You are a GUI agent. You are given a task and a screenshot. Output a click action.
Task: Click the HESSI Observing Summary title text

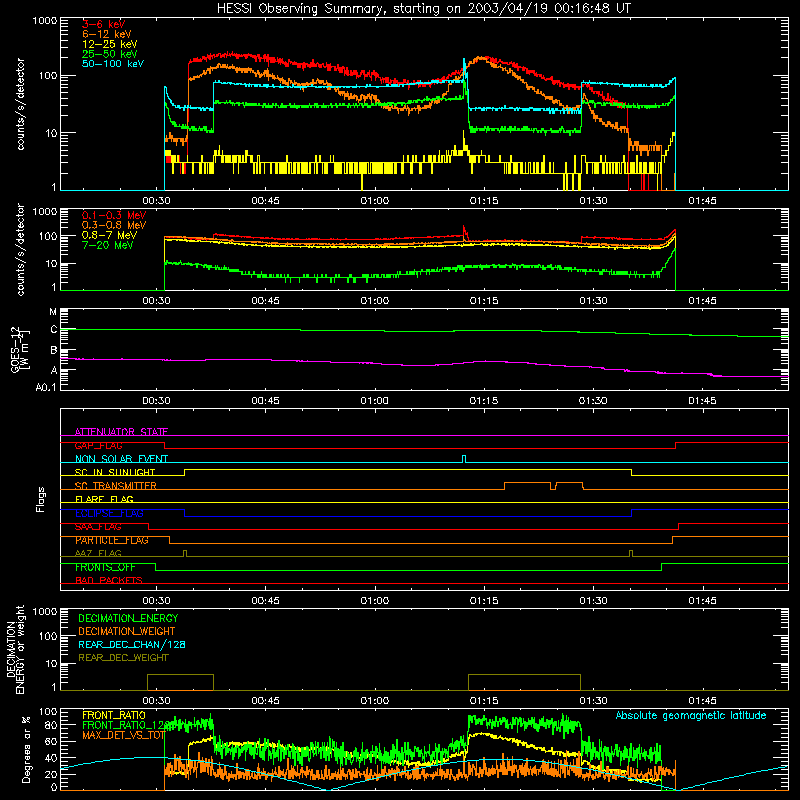pos(423,9)
